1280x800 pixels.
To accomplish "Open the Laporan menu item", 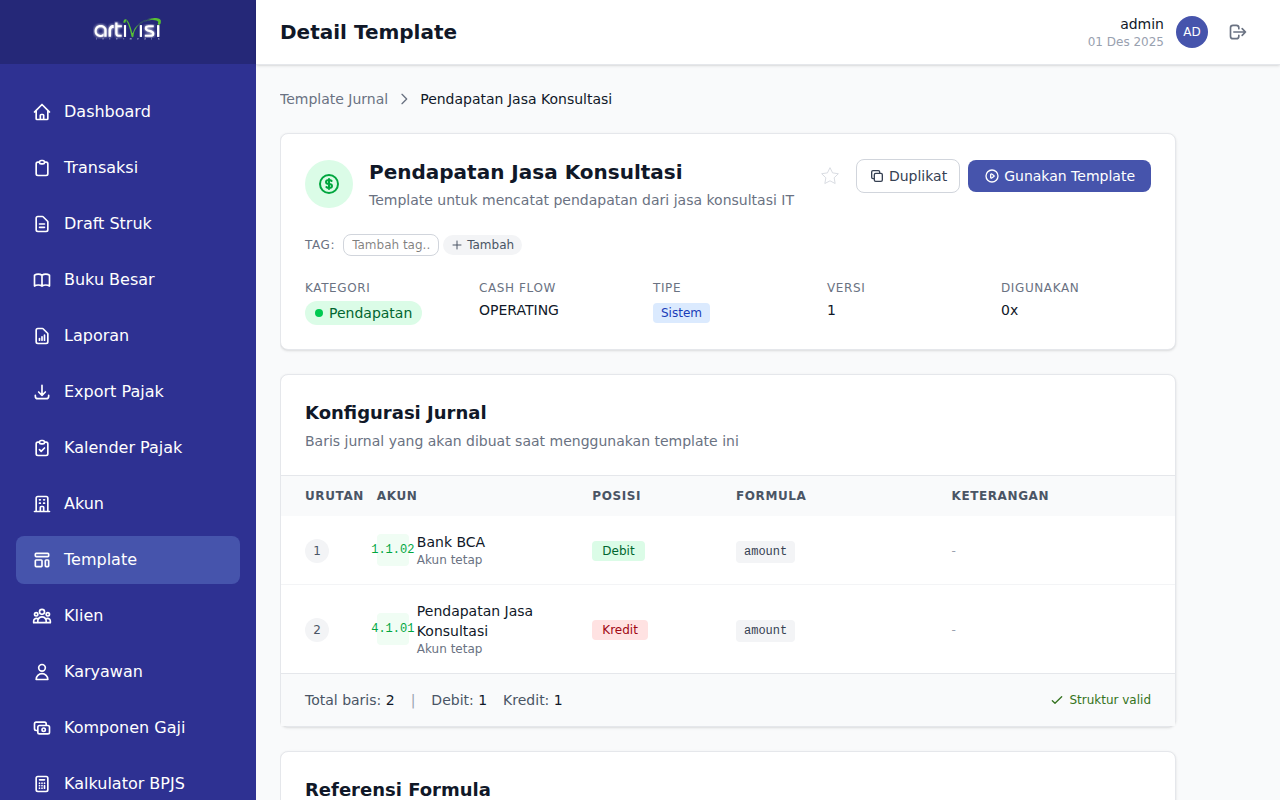I will [96, 336].
